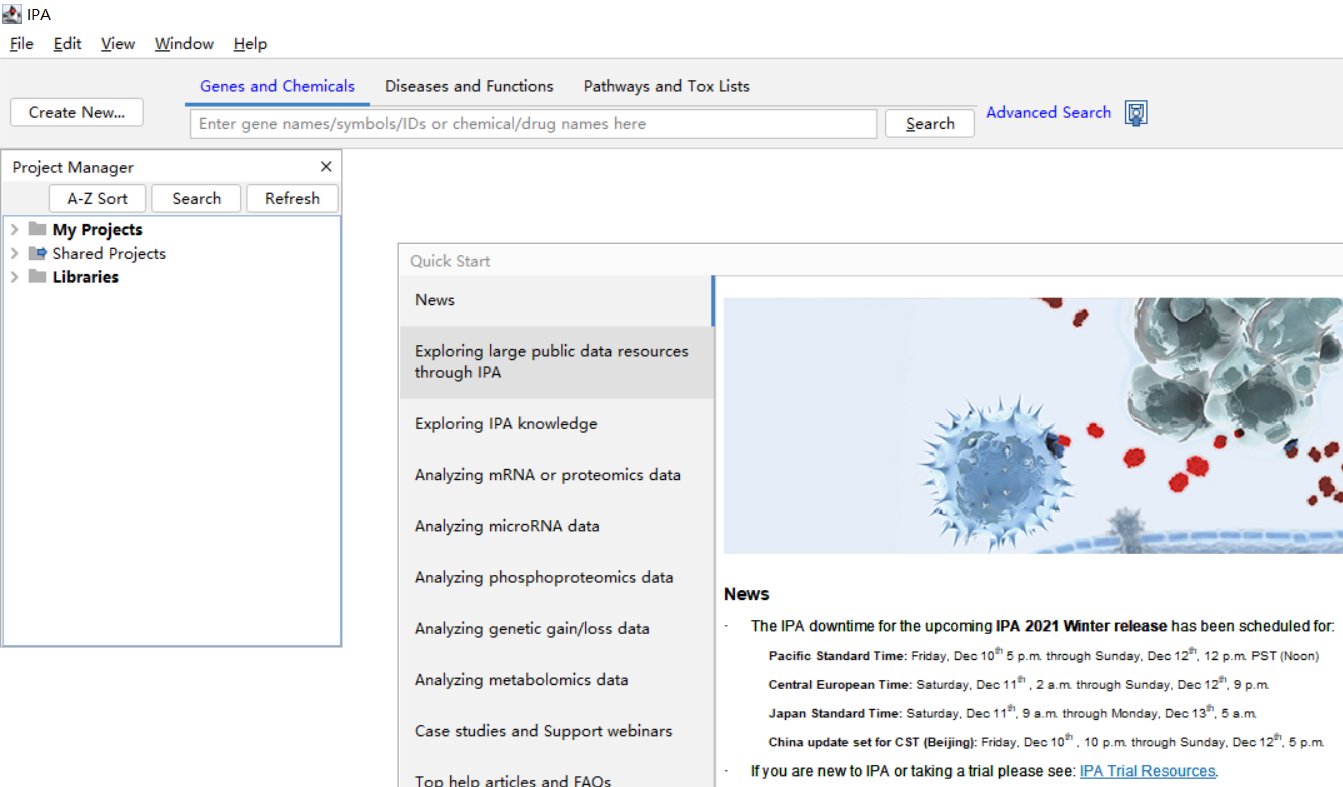Click A-Z Sort in Project Manager
Viewport: 1343px width, 787px height.
click(x=98, y=198)
